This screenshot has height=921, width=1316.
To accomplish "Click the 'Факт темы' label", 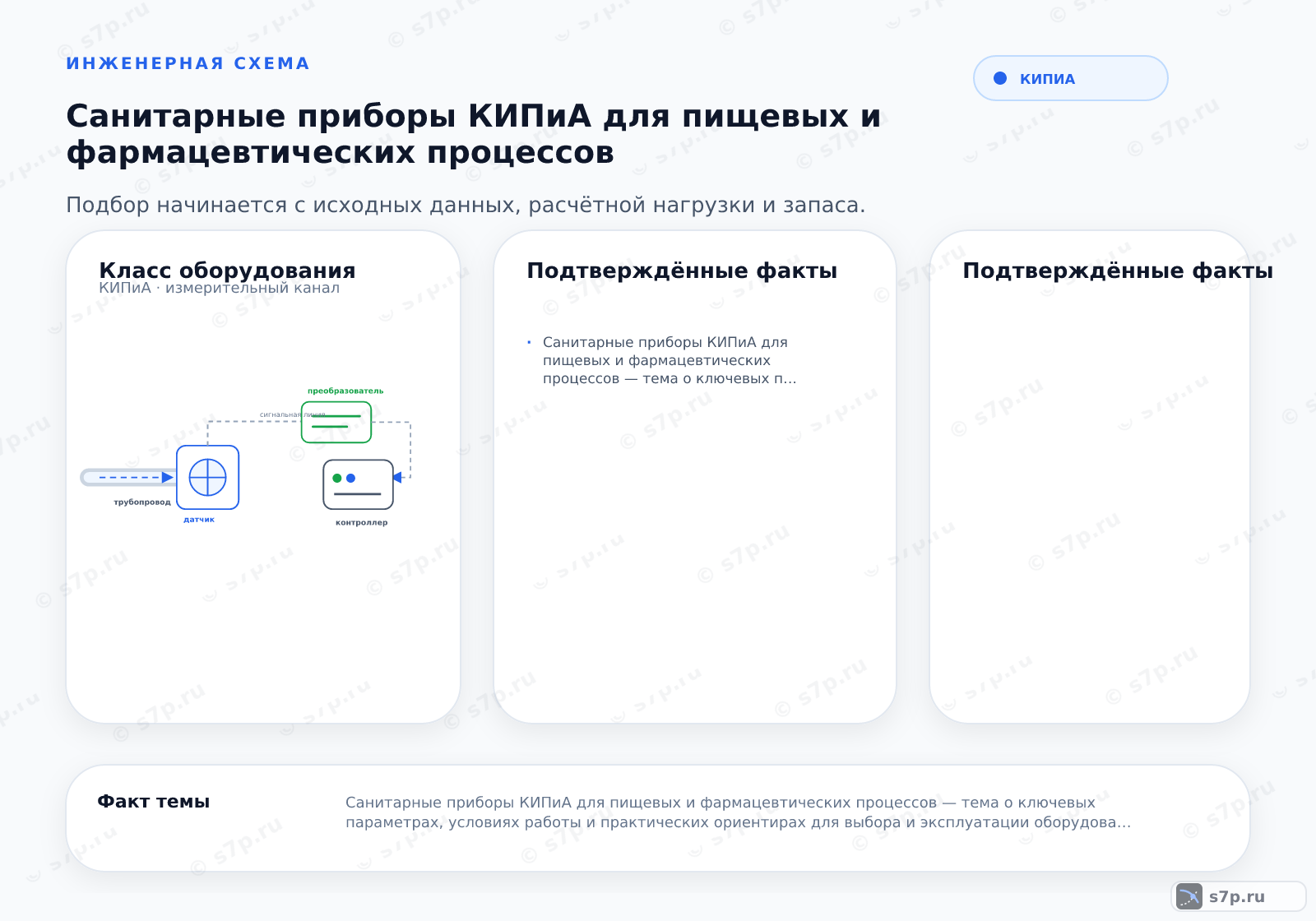I will [154, 802].
